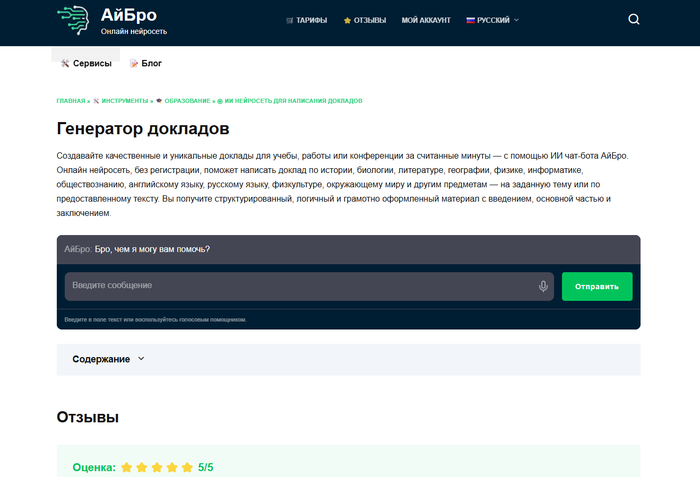Click the first rating star
The width and height of the screenshot is (700, 477).
tap(127, 467)
